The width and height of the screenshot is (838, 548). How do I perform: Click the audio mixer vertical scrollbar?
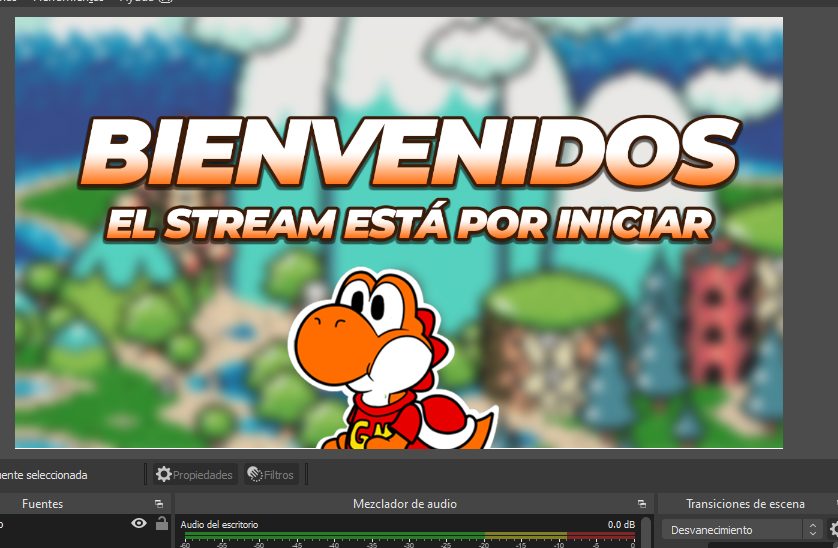pyautogui.click(x=646, y=532)
